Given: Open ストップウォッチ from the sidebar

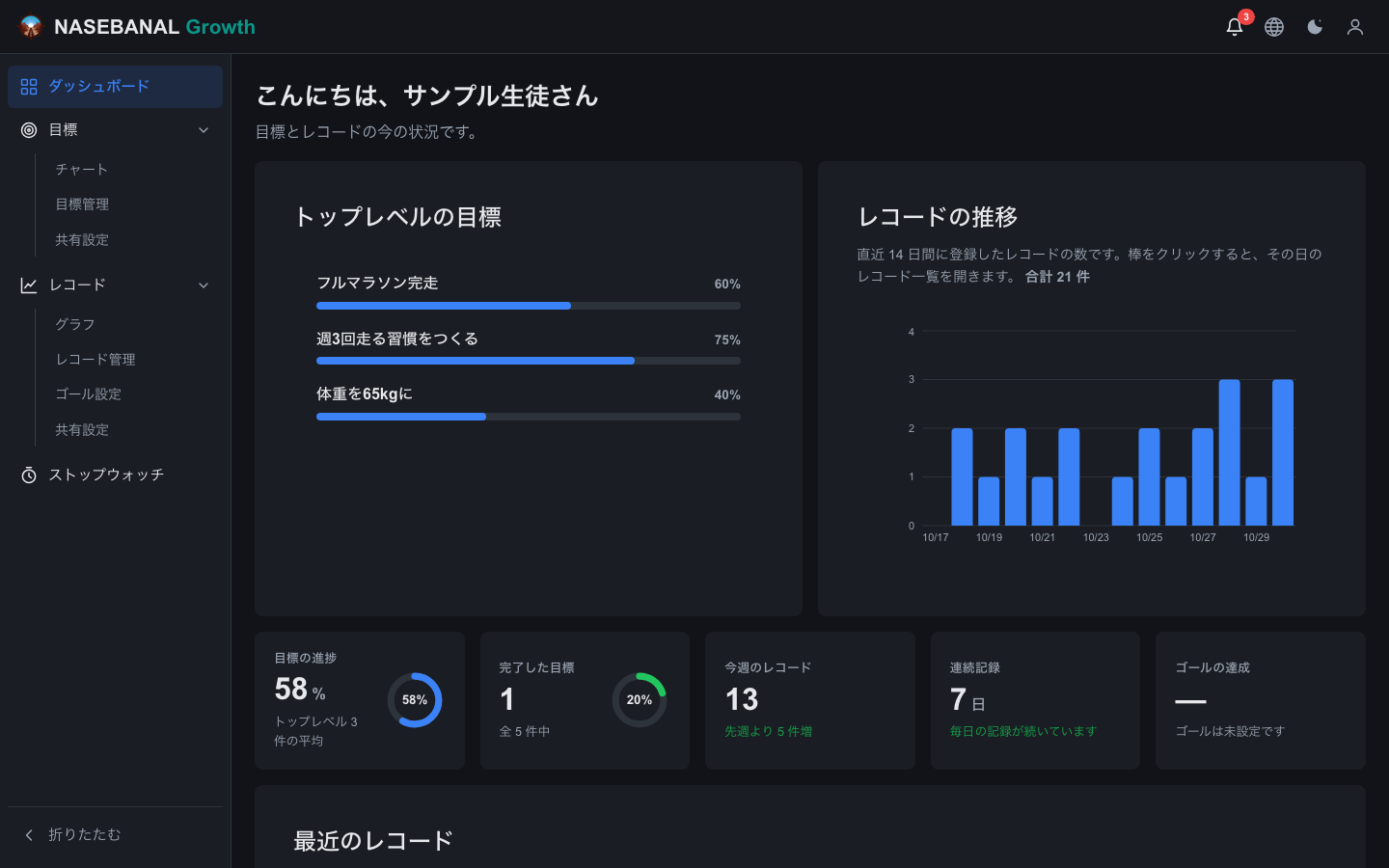Looking at the screenshot, I should 115,475.
